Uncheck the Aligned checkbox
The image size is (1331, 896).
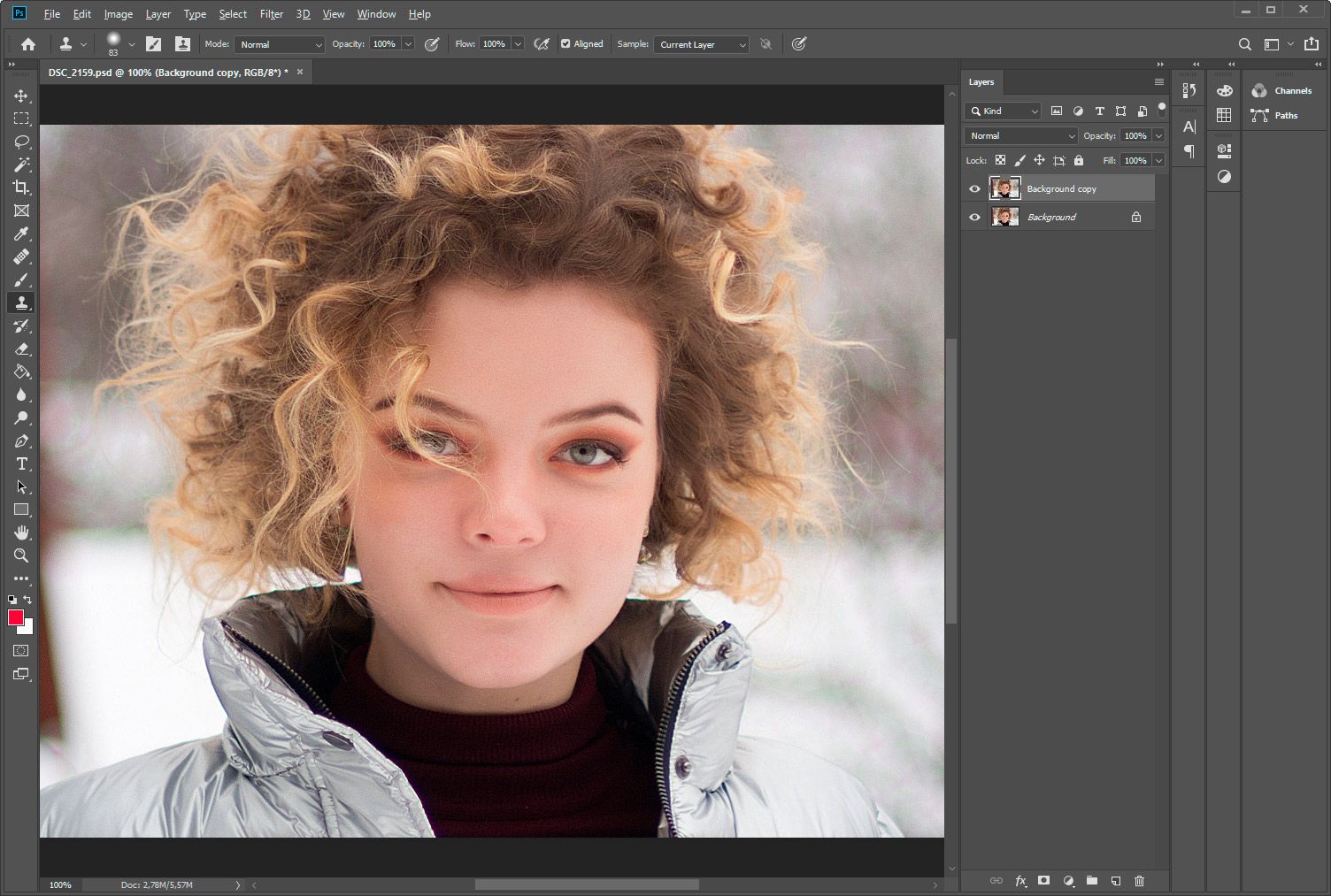[565, 44]
